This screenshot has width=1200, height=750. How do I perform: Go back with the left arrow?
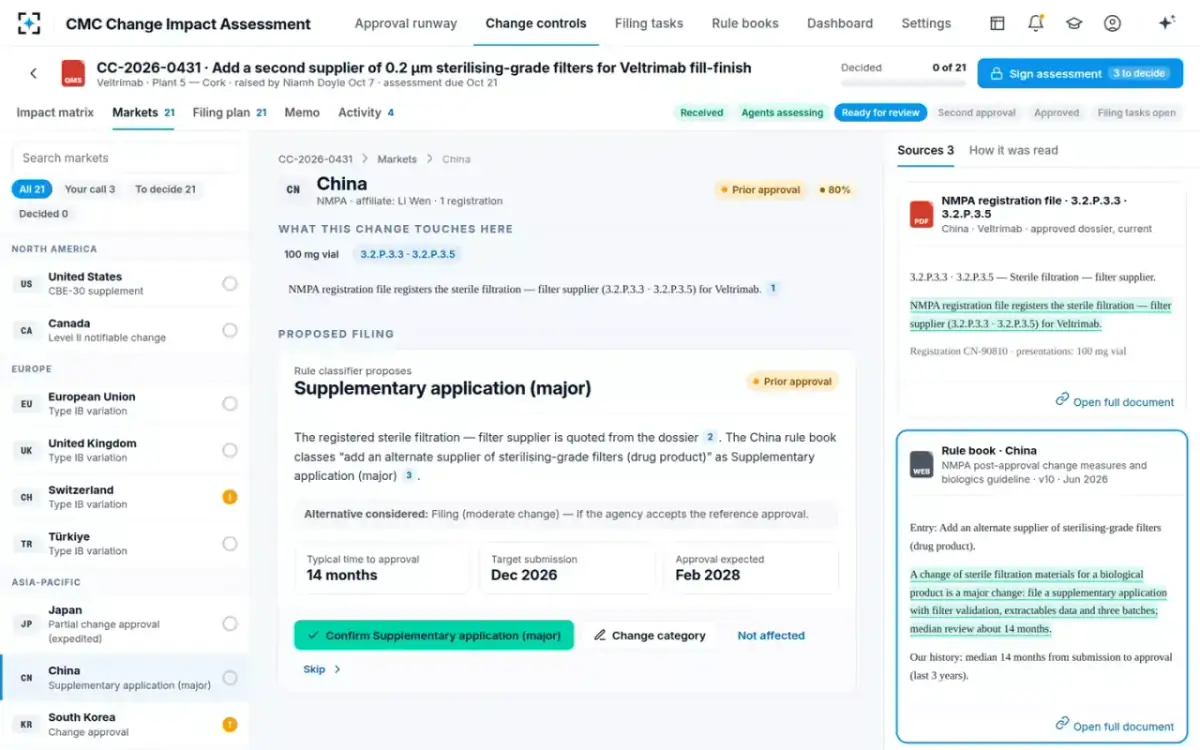pos(33,73)
